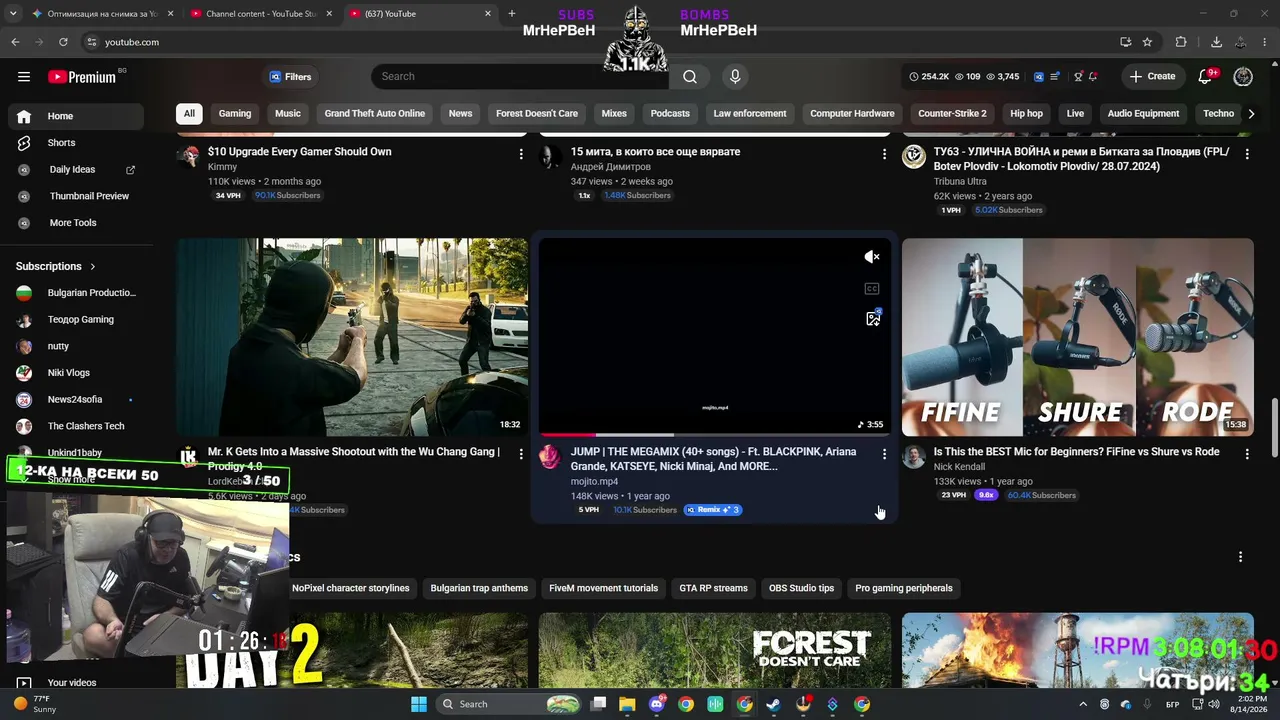Viewport: 1280px width, 720px height.
Task: Open more options for JUMP megamix video
Action: point(884,454)
